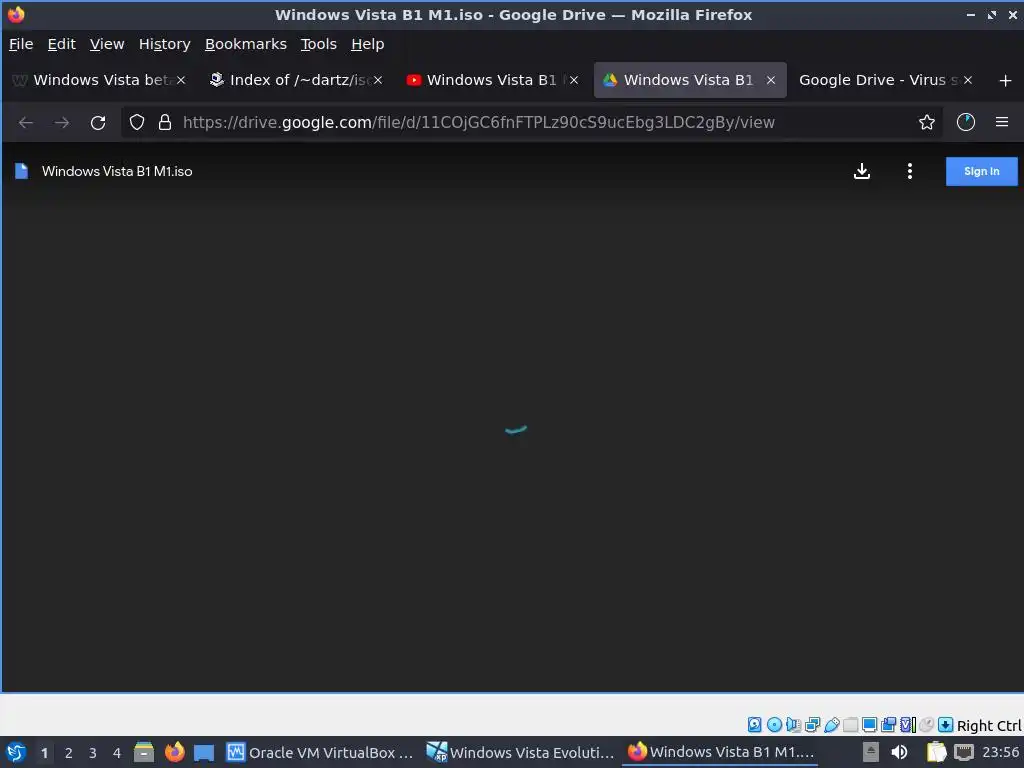Switch to virtual desktop 2

pyautogui.click(x=69, y=753)
